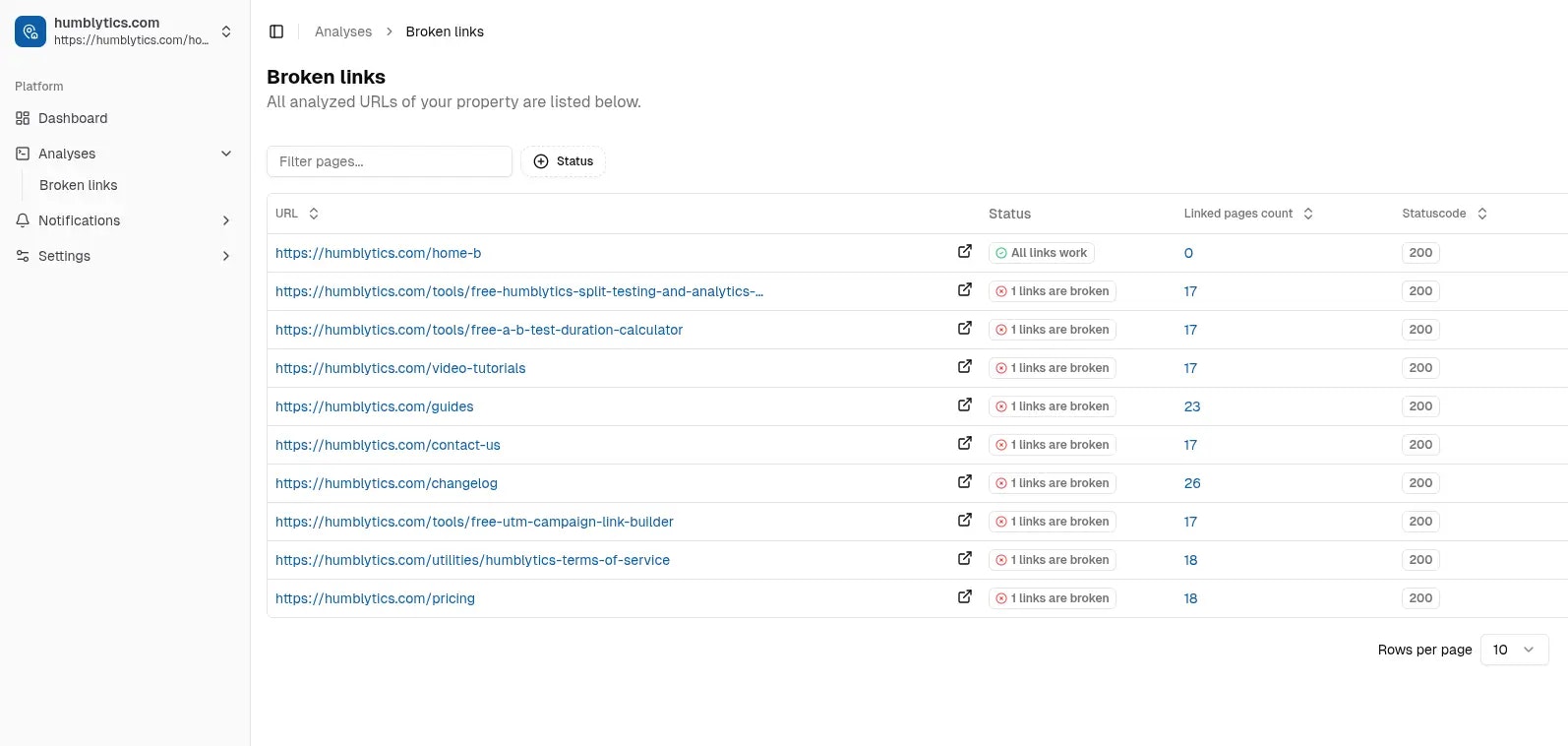Click linked pages count 23 for guides

click(x=1192, y=406)
